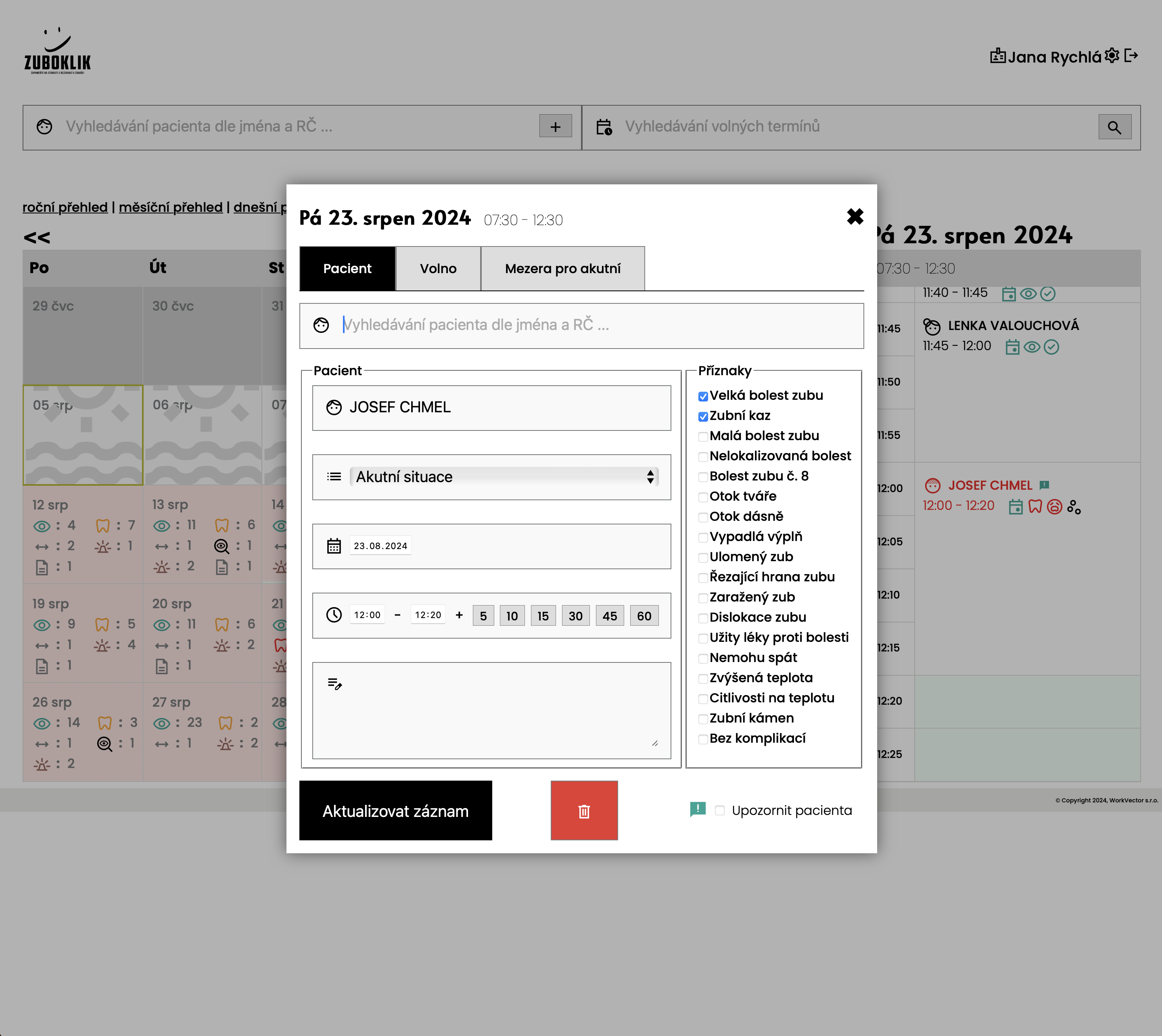
Task: Click the 30-minute quick duration button
Action: pyautogui.click(x=575, y=615)
